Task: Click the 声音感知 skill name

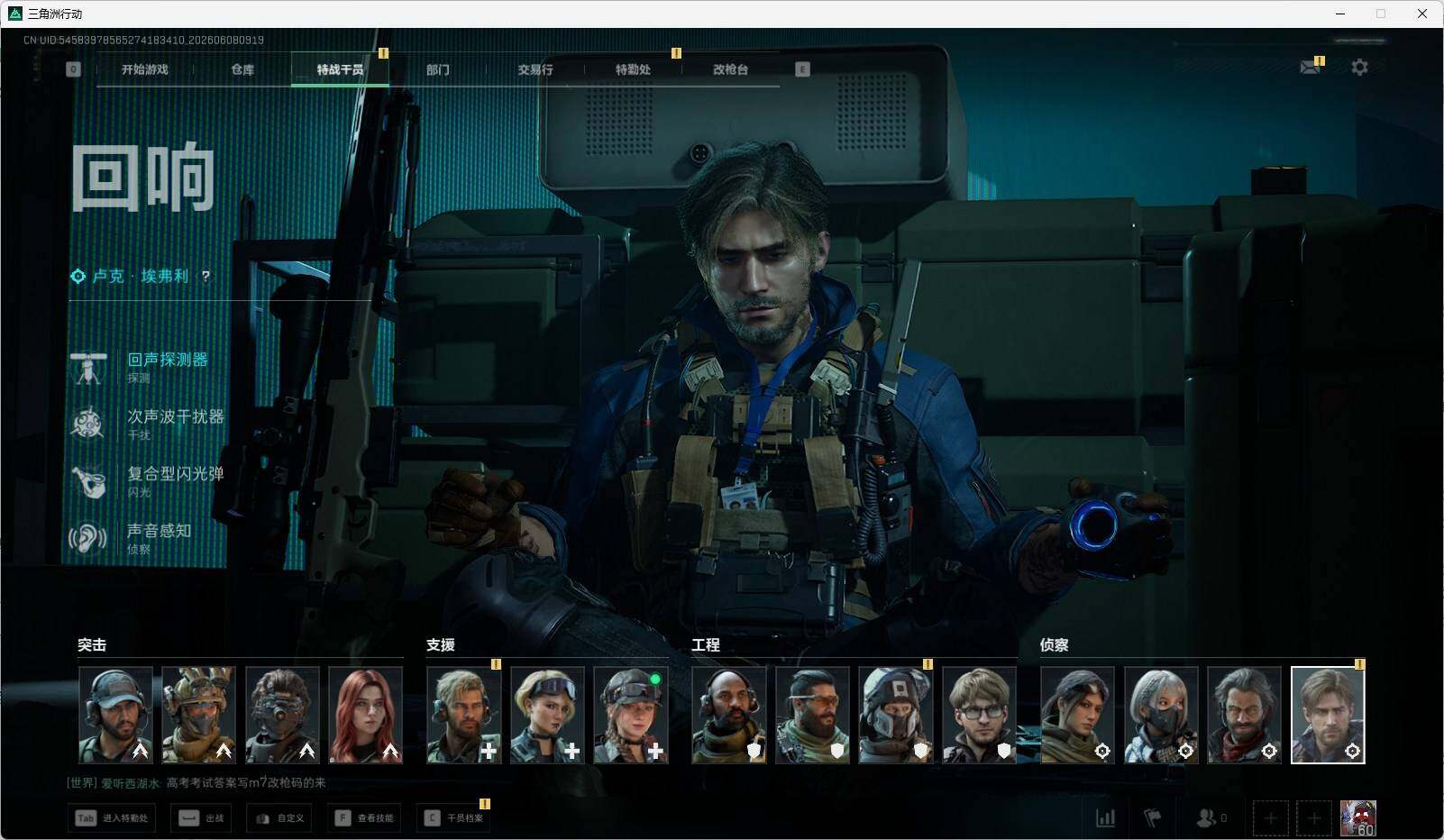Action: 160,530
